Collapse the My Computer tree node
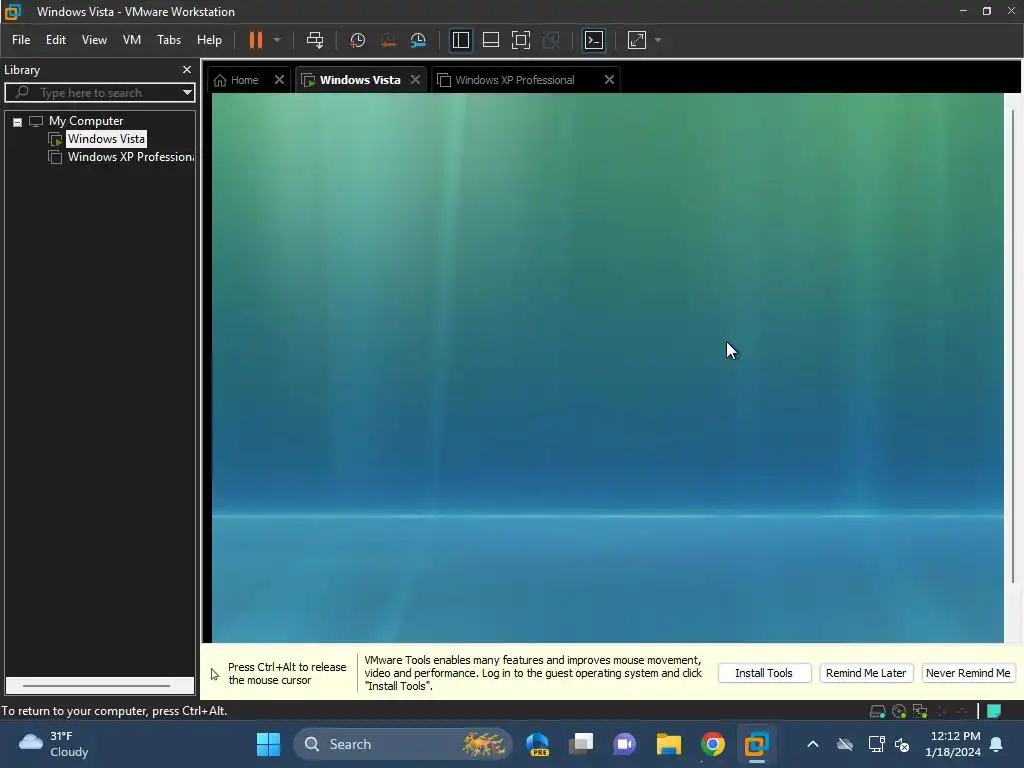This screenshot has width=1024, height=768. (18, 121)
